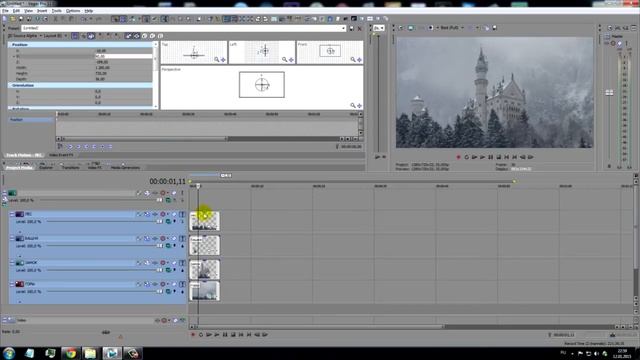The height and width of the screenshot is (360, 640).
Task: Select Position row in keyframe controller
Action: (x=31, y=120)
